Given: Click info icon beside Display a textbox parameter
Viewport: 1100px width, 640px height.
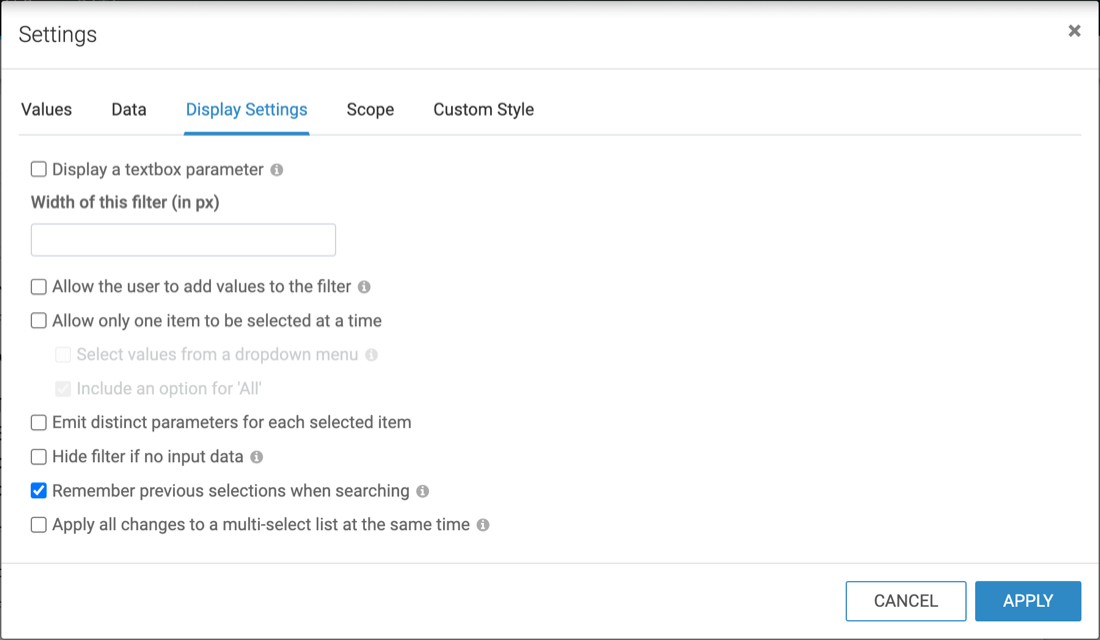Looking at the screenshot, I should click(x=277, y=170).
